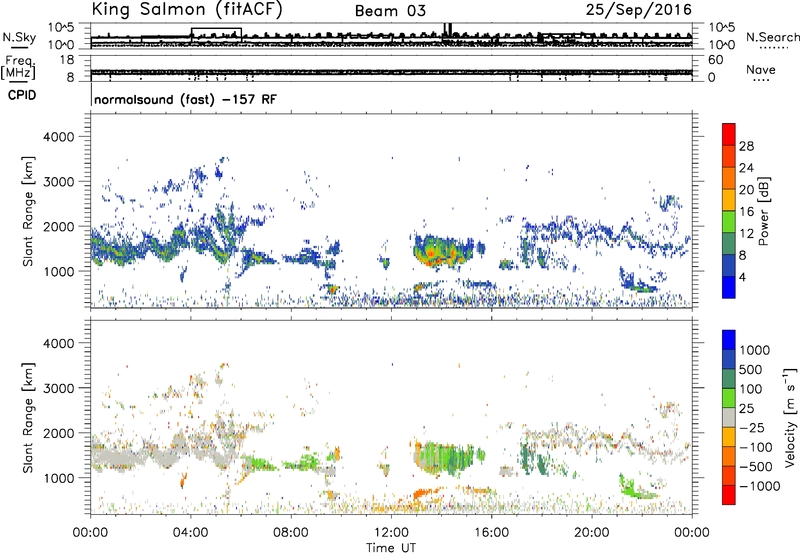Click the '20:00' time axis label
Viewport: 800px width, 554px height.
[592, 533]
